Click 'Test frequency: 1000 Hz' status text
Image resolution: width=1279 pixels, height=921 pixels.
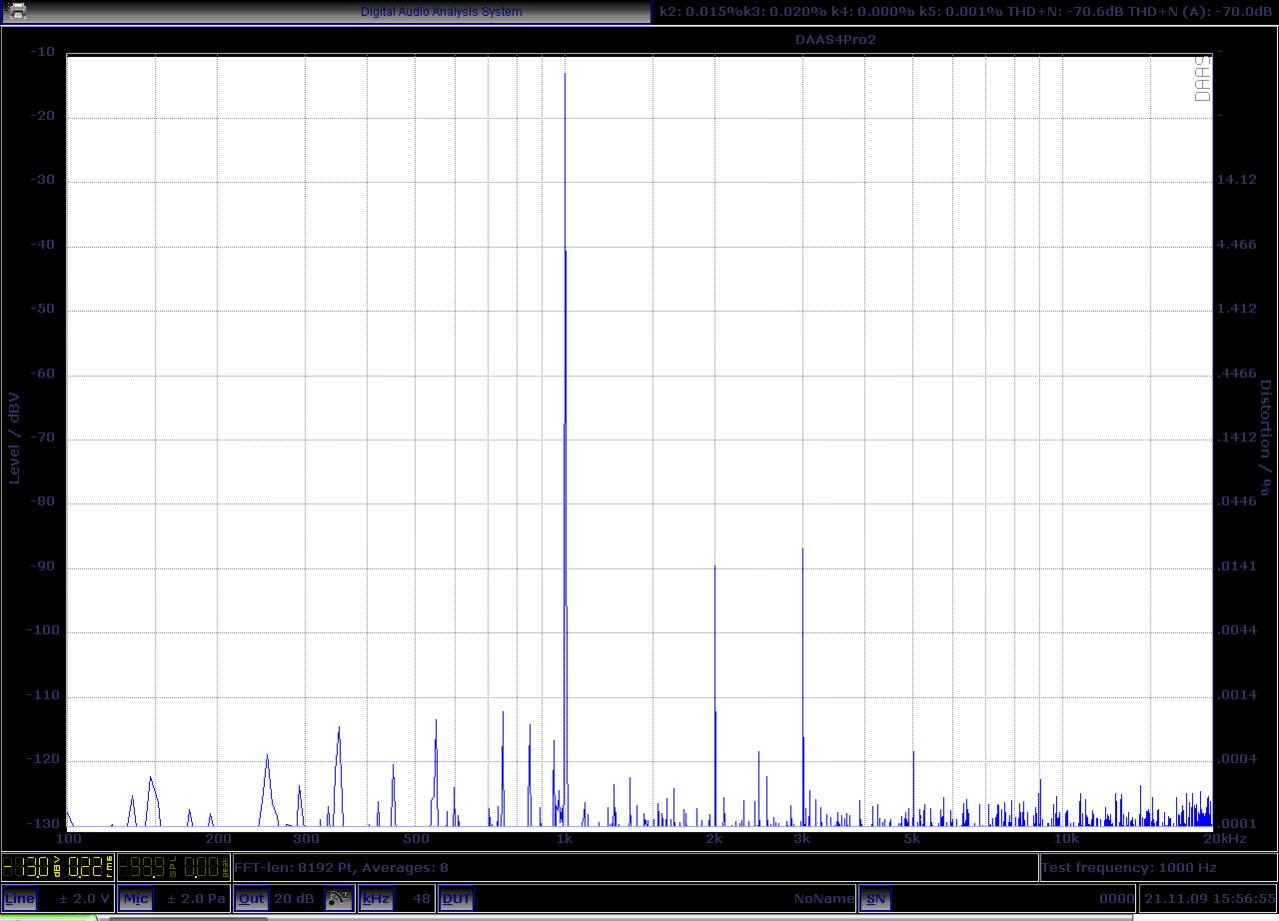[1129, 868]
